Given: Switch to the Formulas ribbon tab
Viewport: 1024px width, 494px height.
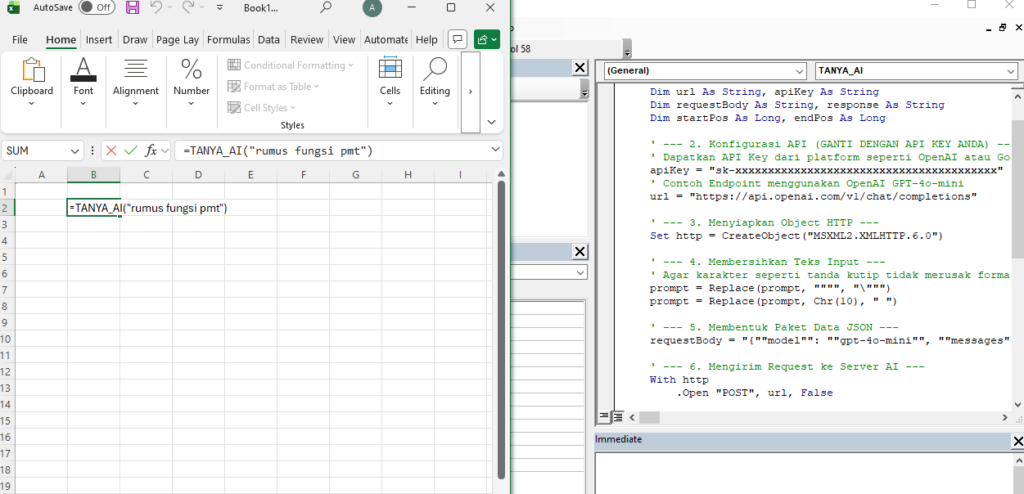Looking at the screenshot, I should [229, 40].
